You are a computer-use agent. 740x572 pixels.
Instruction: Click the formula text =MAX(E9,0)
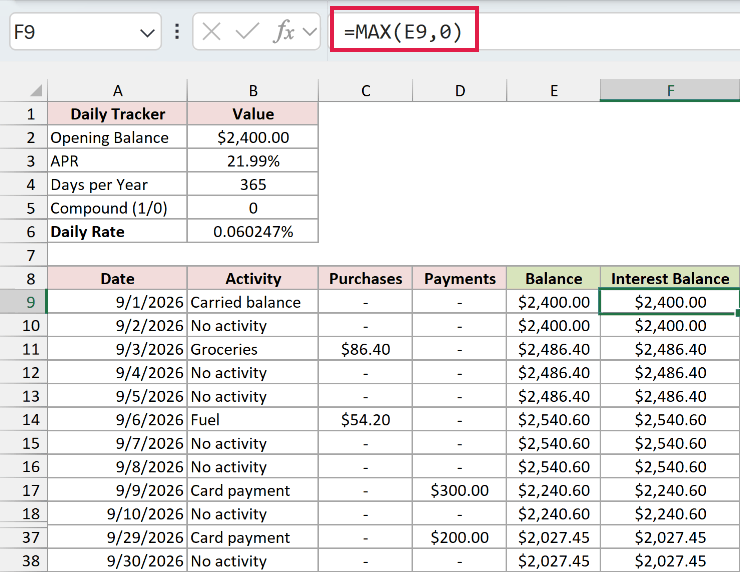point(404,32)
